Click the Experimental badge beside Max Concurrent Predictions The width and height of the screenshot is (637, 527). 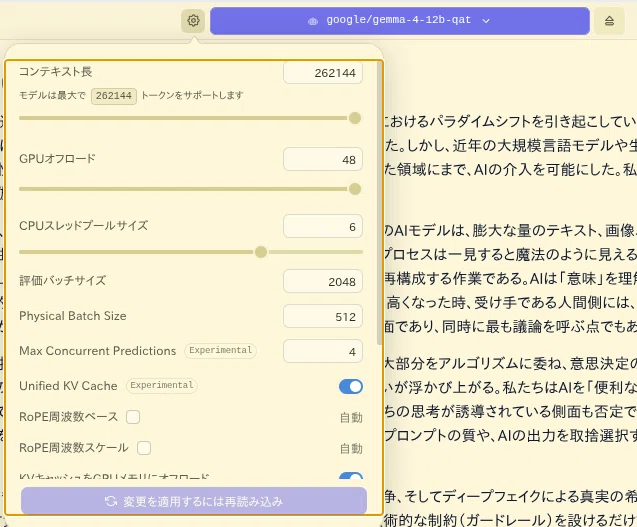tap(221, 350)
